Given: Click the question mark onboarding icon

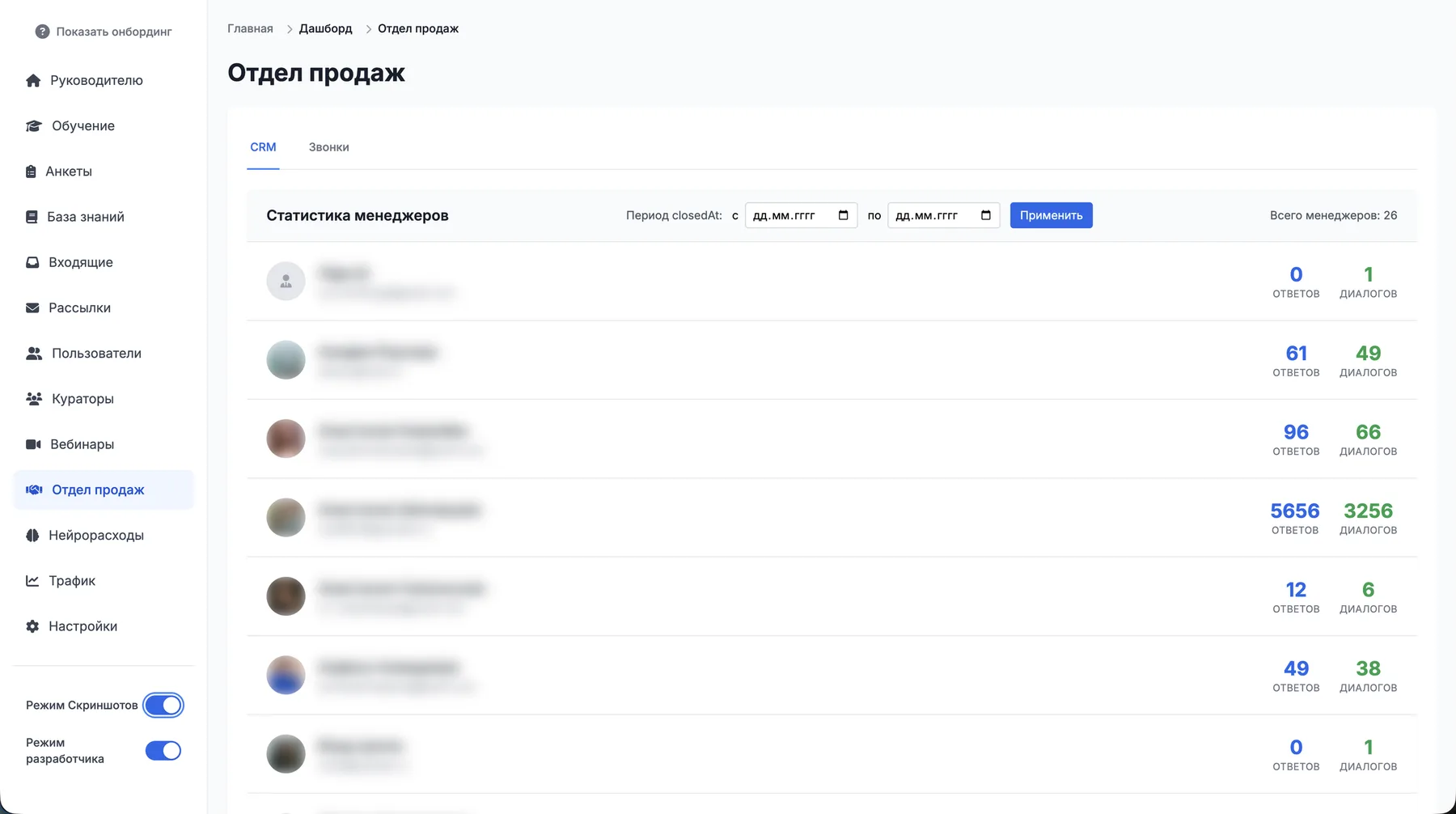Looking at the screenshot, I should 42,32.
